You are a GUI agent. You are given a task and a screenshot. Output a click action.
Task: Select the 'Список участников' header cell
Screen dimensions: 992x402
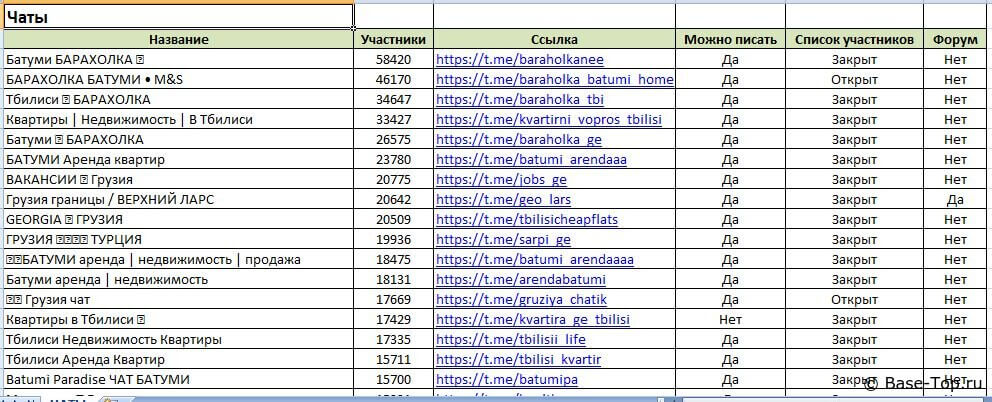pyautogui.click(x=854, y=39)
